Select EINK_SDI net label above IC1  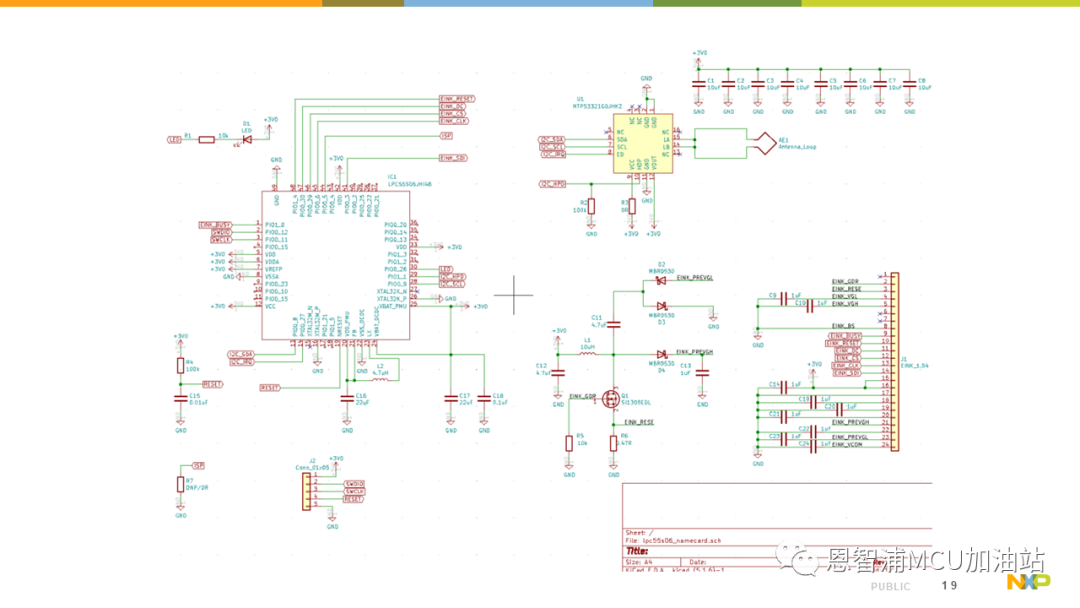453,158
